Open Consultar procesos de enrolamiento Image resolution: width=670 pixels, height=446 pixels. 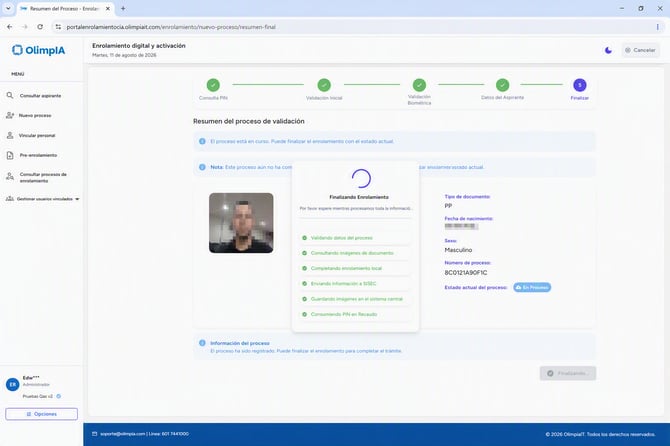tap(43, 177)
